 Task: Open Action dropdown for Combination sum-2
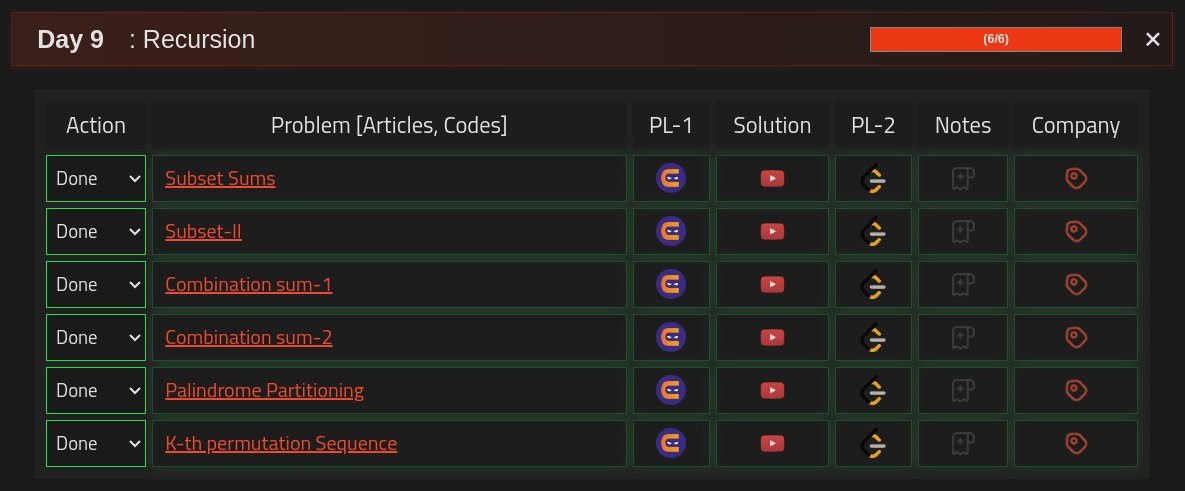tap(96, 337)
